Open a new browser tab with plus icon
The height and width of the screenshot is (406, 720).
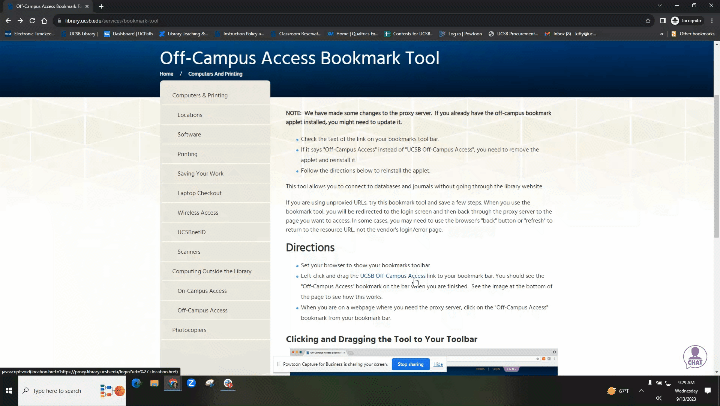coord(101,6)
